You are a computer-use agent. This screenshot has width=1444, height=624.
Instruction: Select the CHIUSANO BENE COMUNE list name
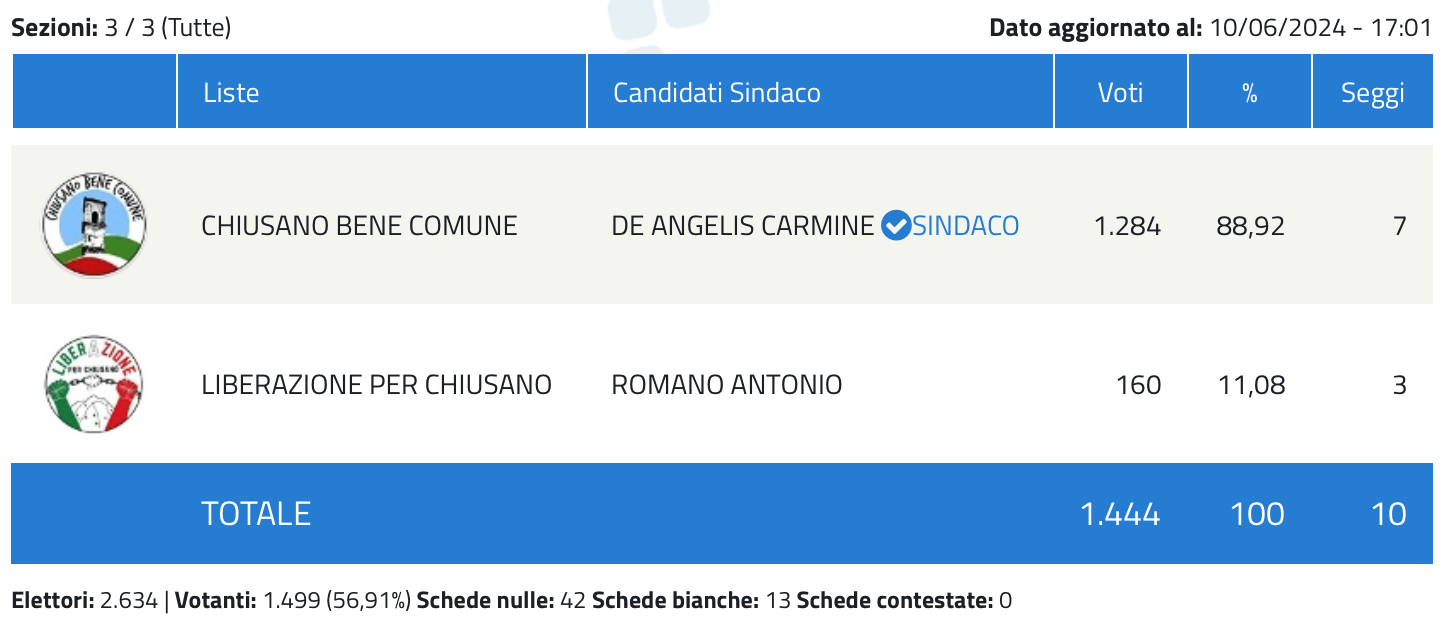(359, 226)
